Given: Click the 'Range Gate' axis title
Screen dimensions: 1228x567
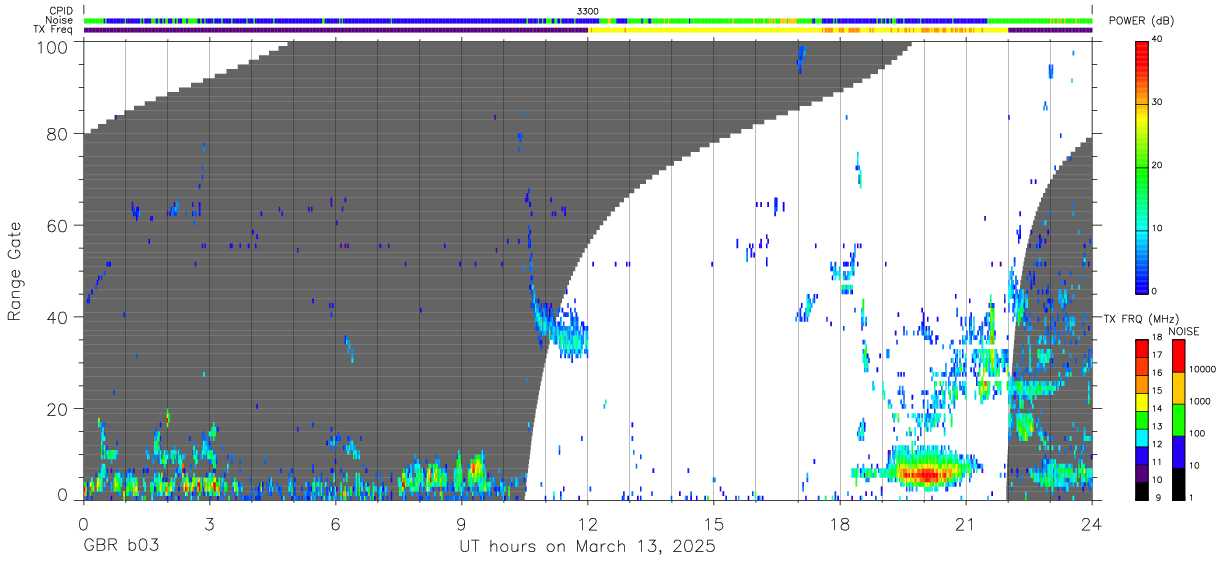Looking at the screenshot, I should click(15, 271).
